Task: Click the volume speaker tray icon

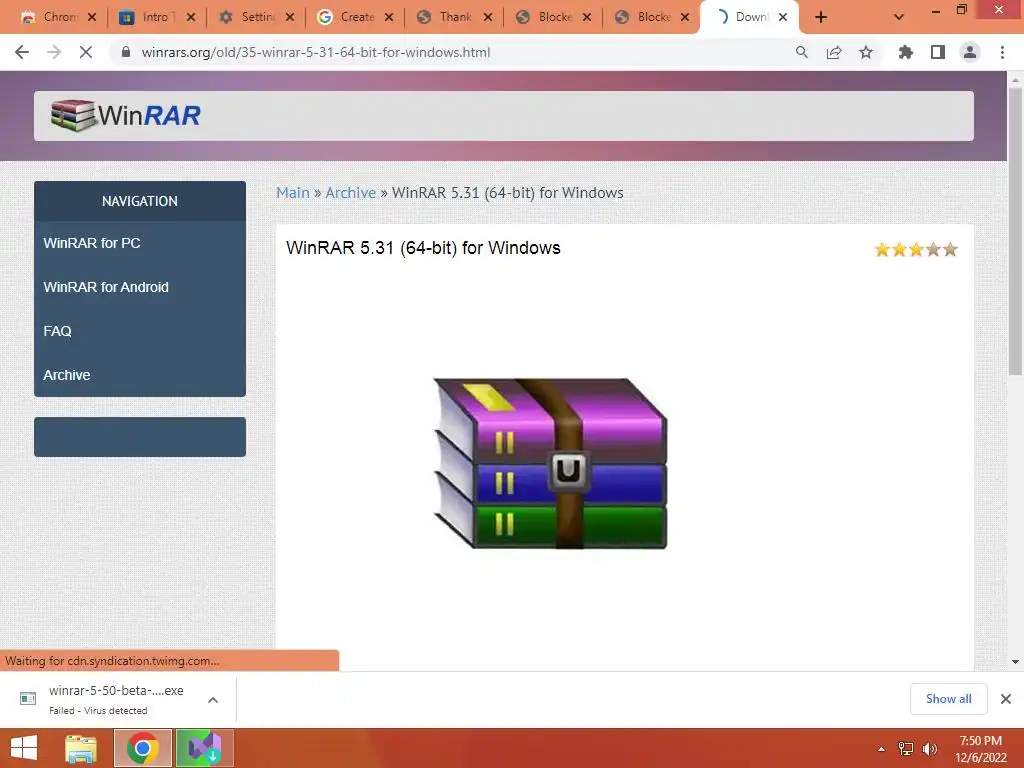Action: click(929, 749)
